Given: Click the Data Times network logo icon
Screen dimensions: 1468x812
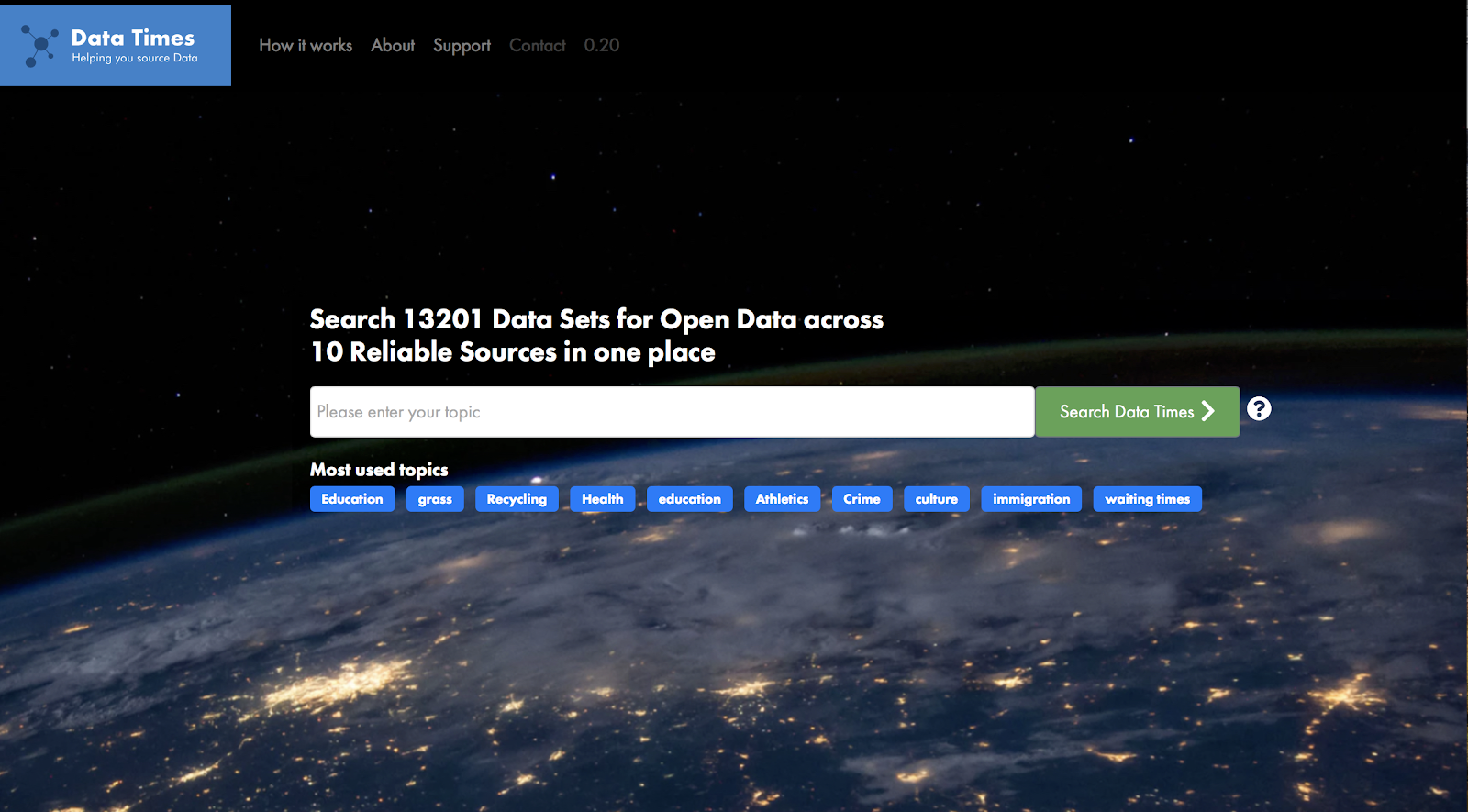Looking at the screenshot, I should pyautogui.click(x=39, y=46).
